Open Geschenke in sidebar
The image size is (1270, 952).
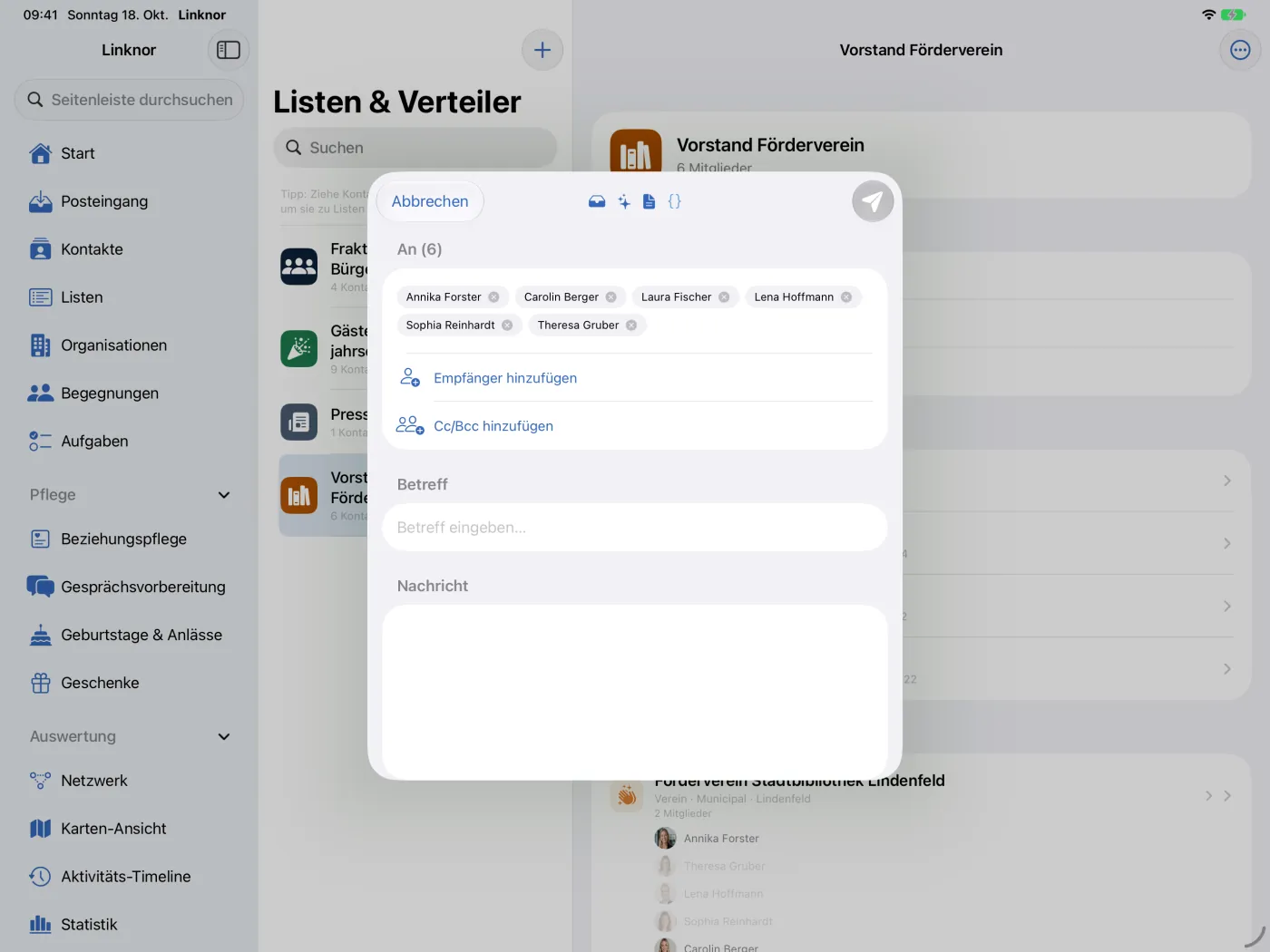[x=129, y=684]
